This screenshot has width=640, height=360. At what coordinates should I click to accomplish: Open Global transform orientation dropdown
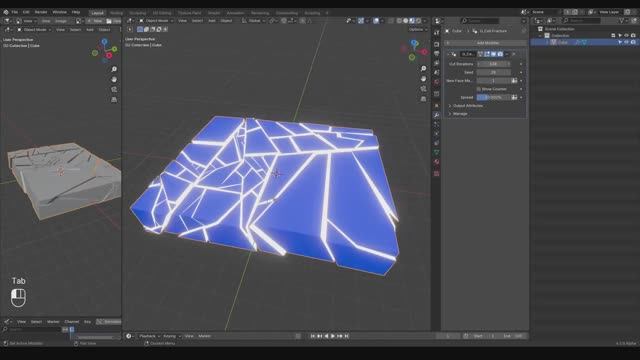tap(253, 20)
